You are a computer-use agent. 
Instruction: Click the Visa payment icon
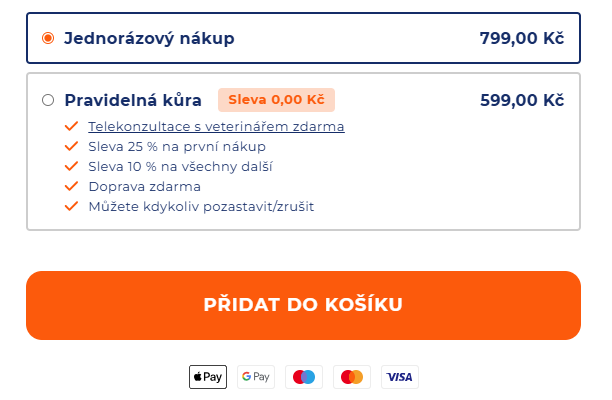(400, 377)
